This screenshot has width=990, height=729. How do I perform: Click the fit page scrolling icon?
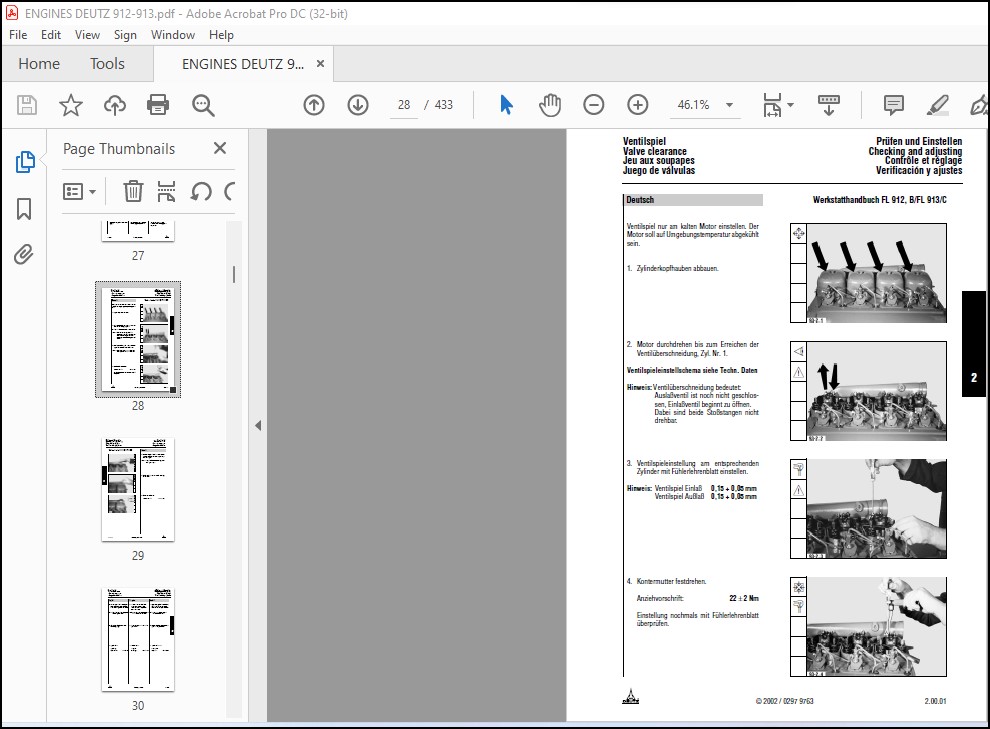772,105
